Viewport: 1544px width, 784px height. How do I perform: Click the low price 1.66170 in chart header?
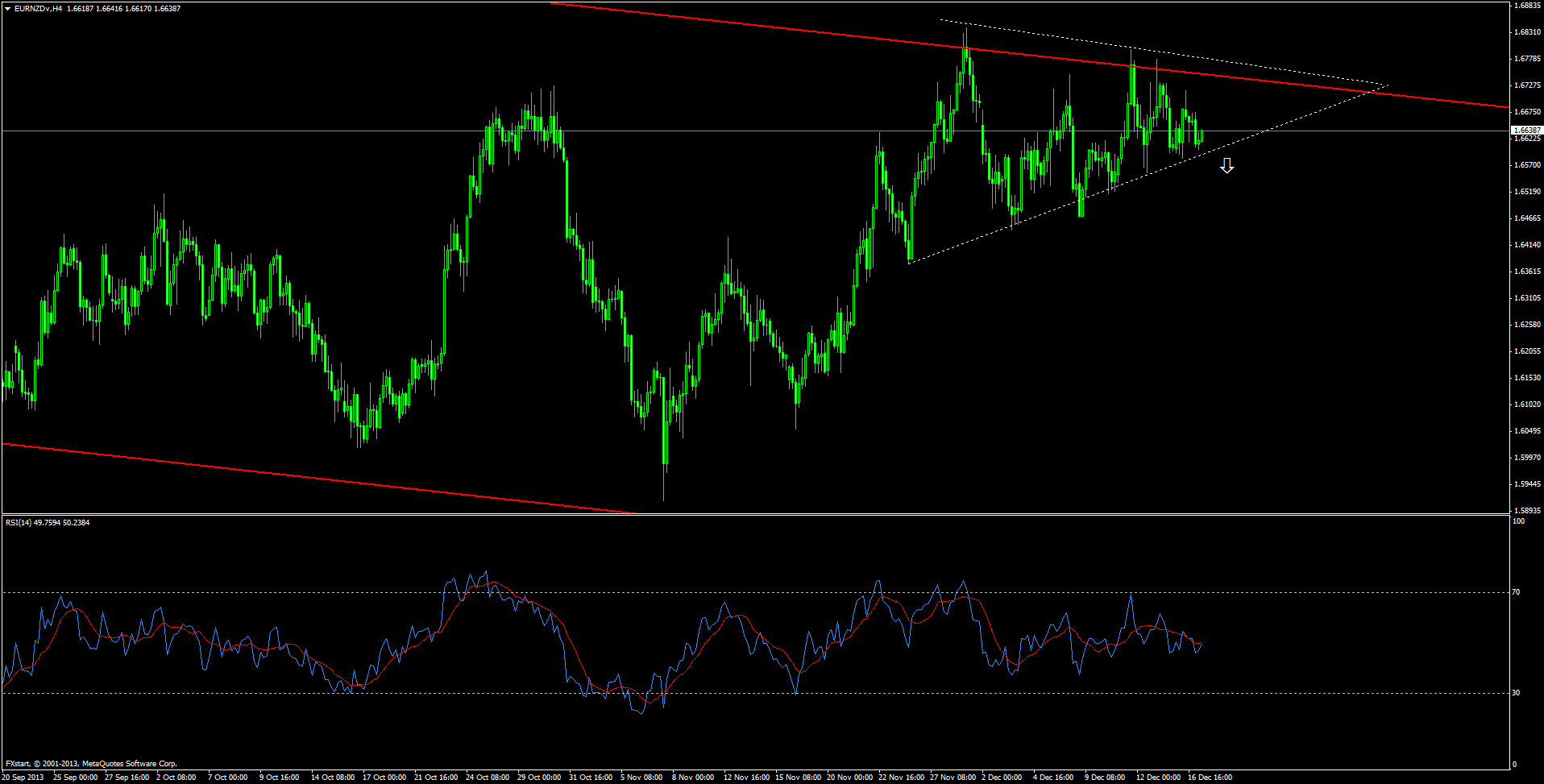point(139,9)
